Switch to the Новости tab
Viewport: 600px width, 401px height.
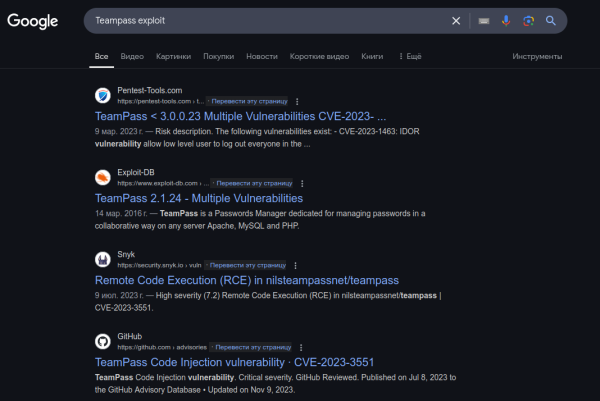pyautogui.click(x=262, y=56)
